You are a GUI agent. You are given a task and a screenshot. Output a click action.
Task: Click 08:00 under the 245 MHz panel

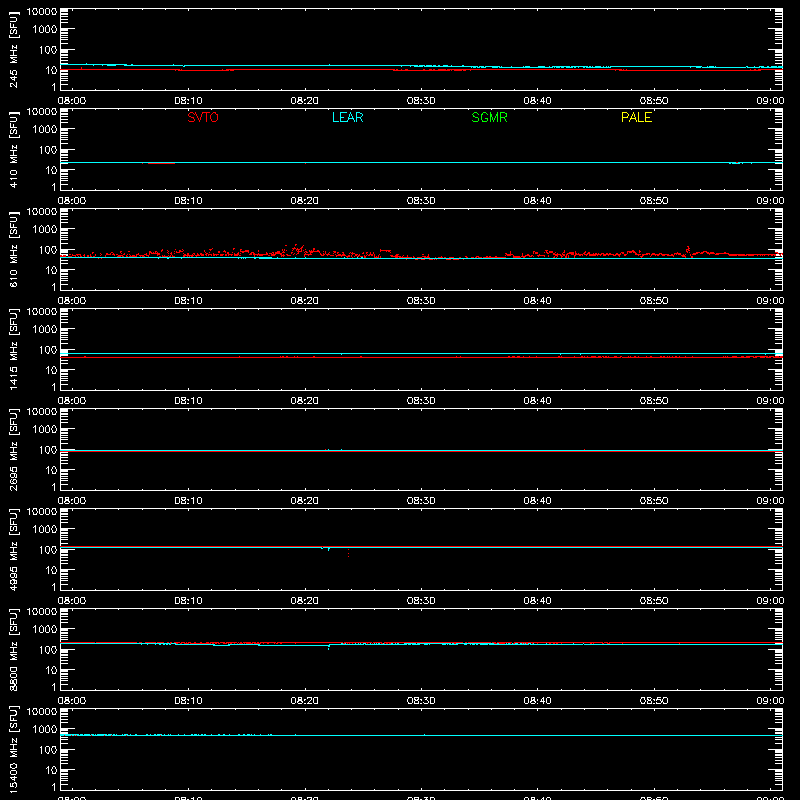coord(72,101)
